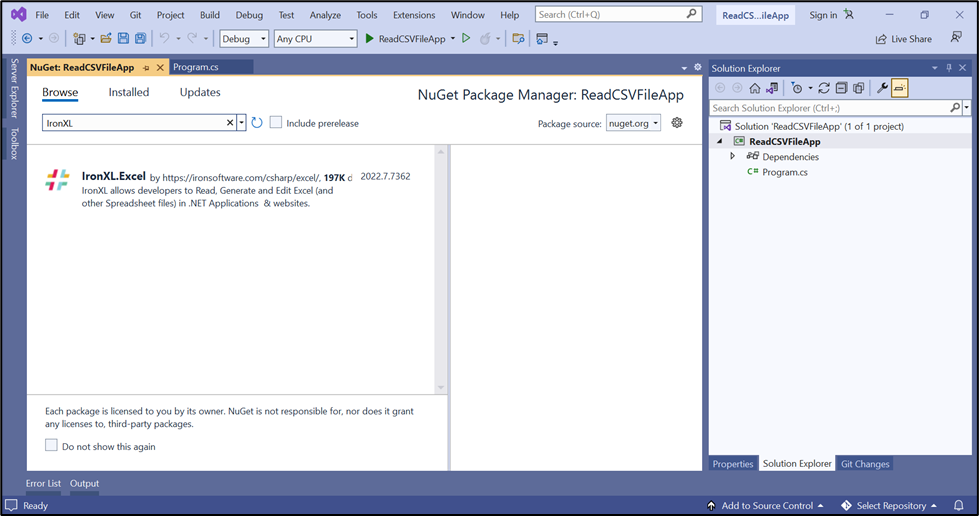This screenshot has height=516, width=979.
Task: Click Add to Source Control in status bar
Action: point(767,505)
